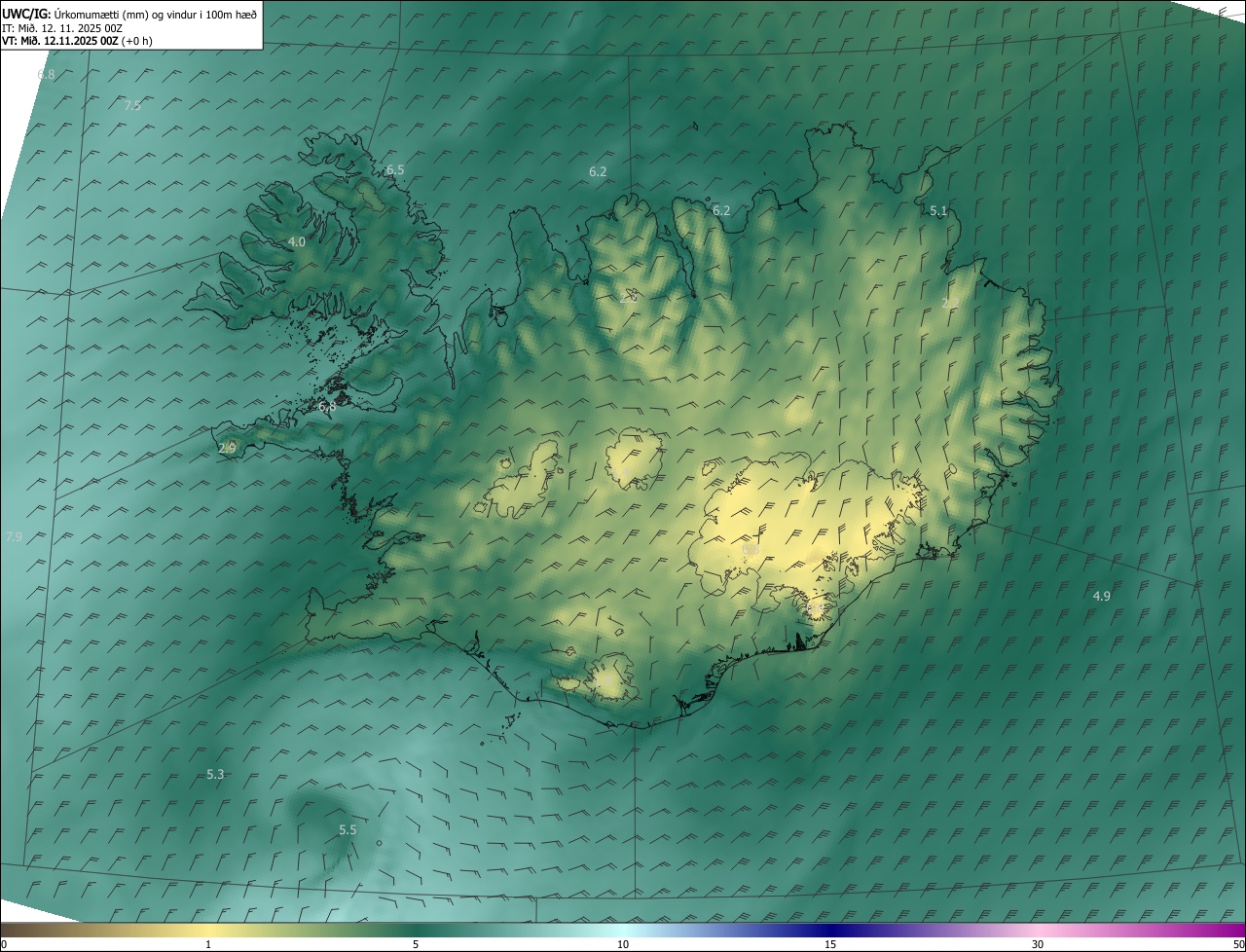Click the 5.1 value off the northeast coast
1246x952 pixels.
pyautogui.click(x=938, y=210)
